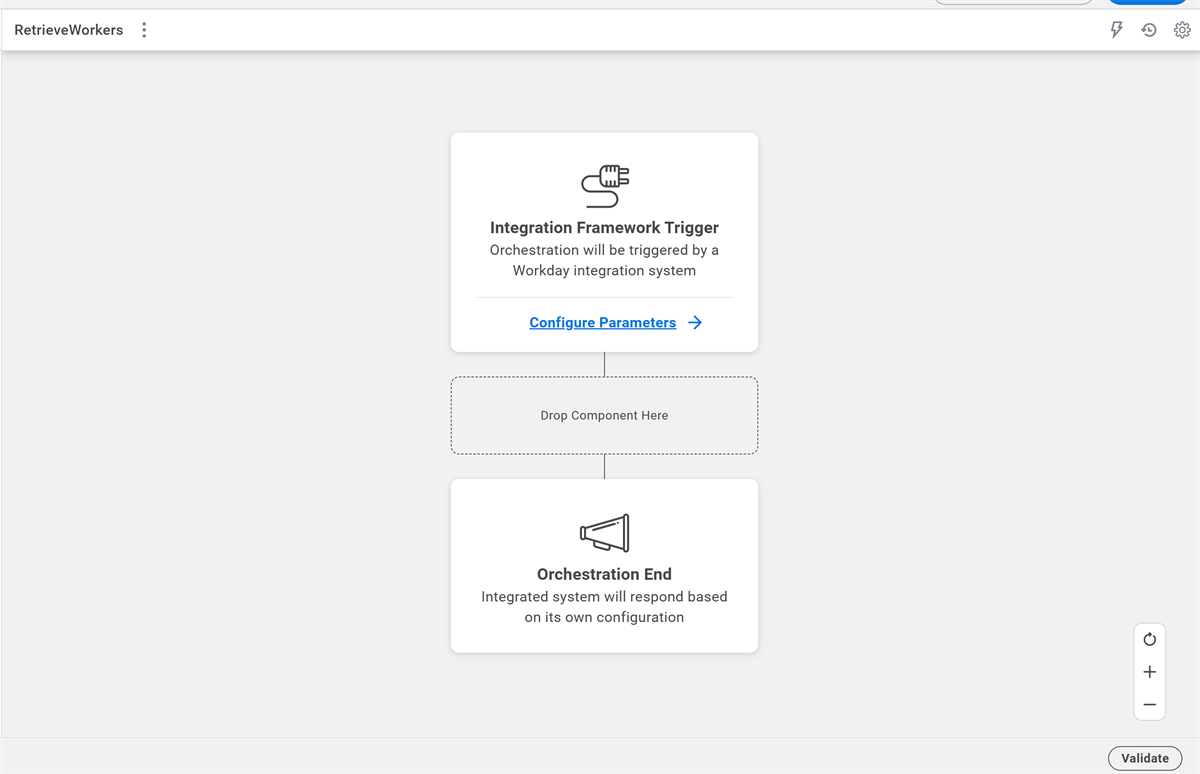The width and height of the screenshot is (1200, 774).
Task: Click the Integrated system will respond description
Action: coord(604,607)
